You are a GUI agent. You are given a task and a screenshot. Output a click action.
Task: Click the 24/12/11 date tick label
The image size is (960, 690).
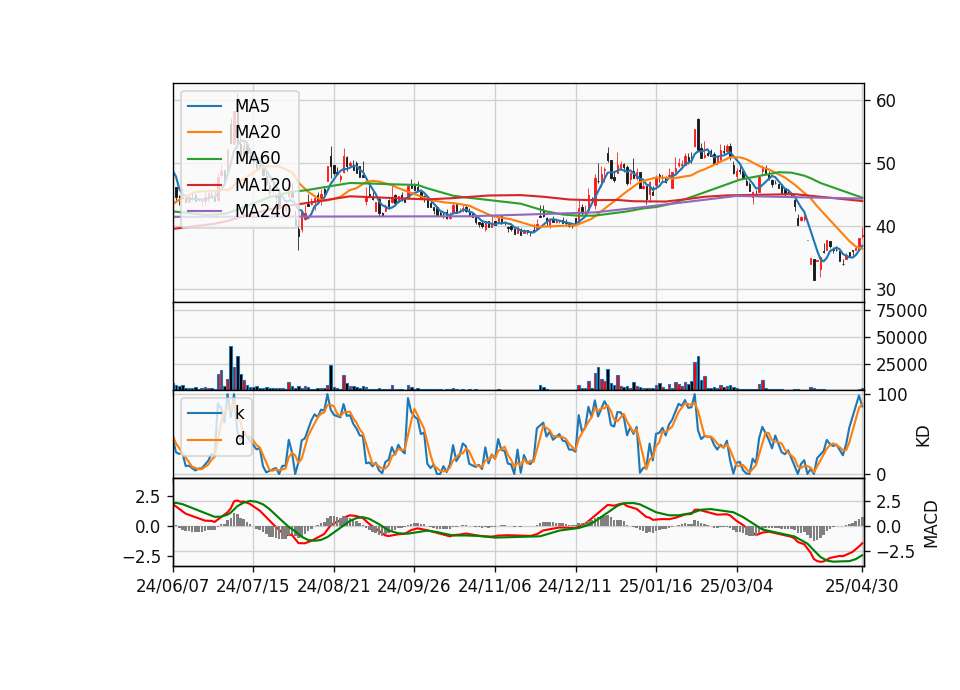tap(575, 586)
